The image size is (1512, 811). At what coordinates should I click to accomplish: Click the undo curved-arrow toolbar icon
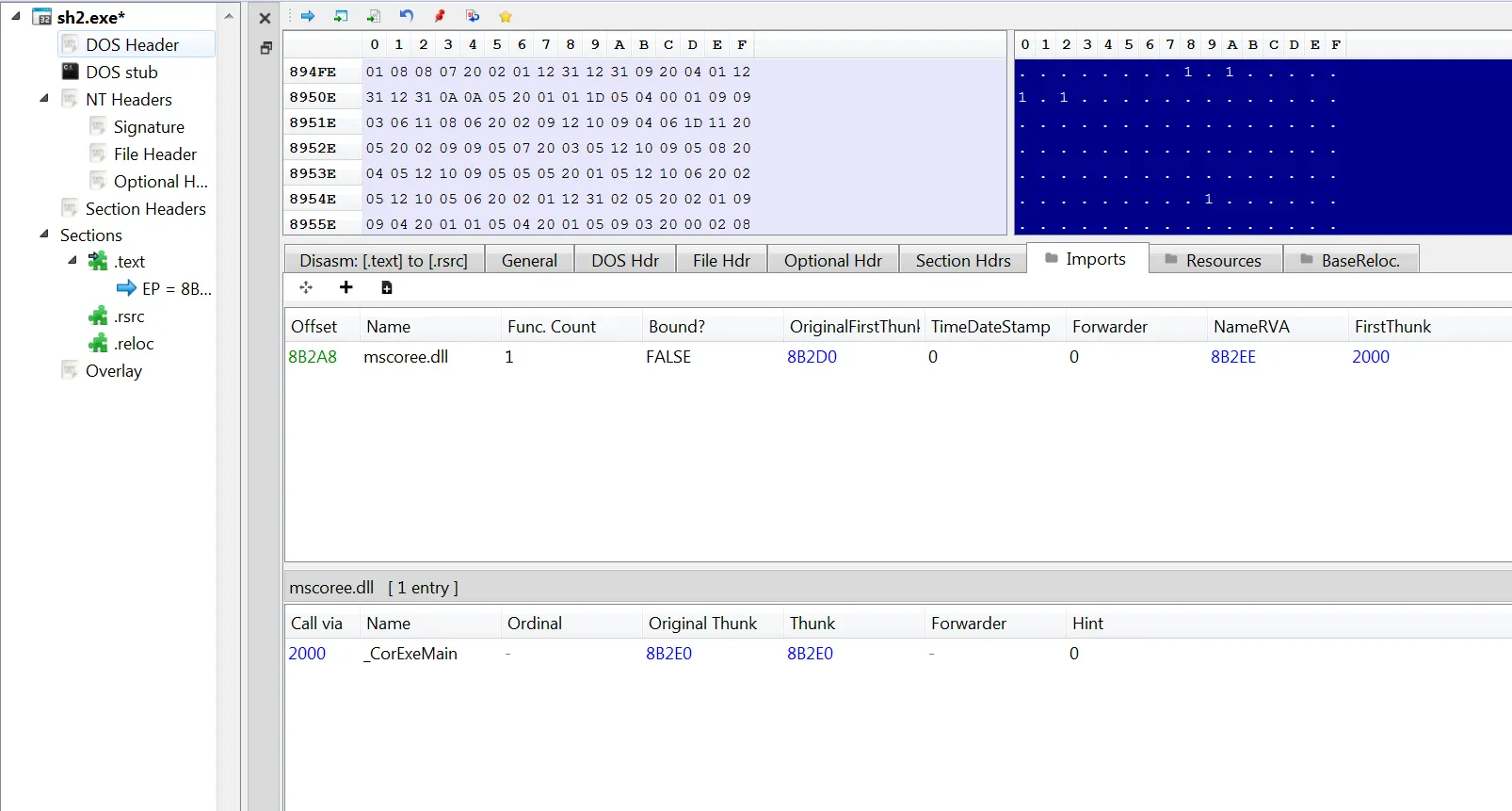coord(407,16)
